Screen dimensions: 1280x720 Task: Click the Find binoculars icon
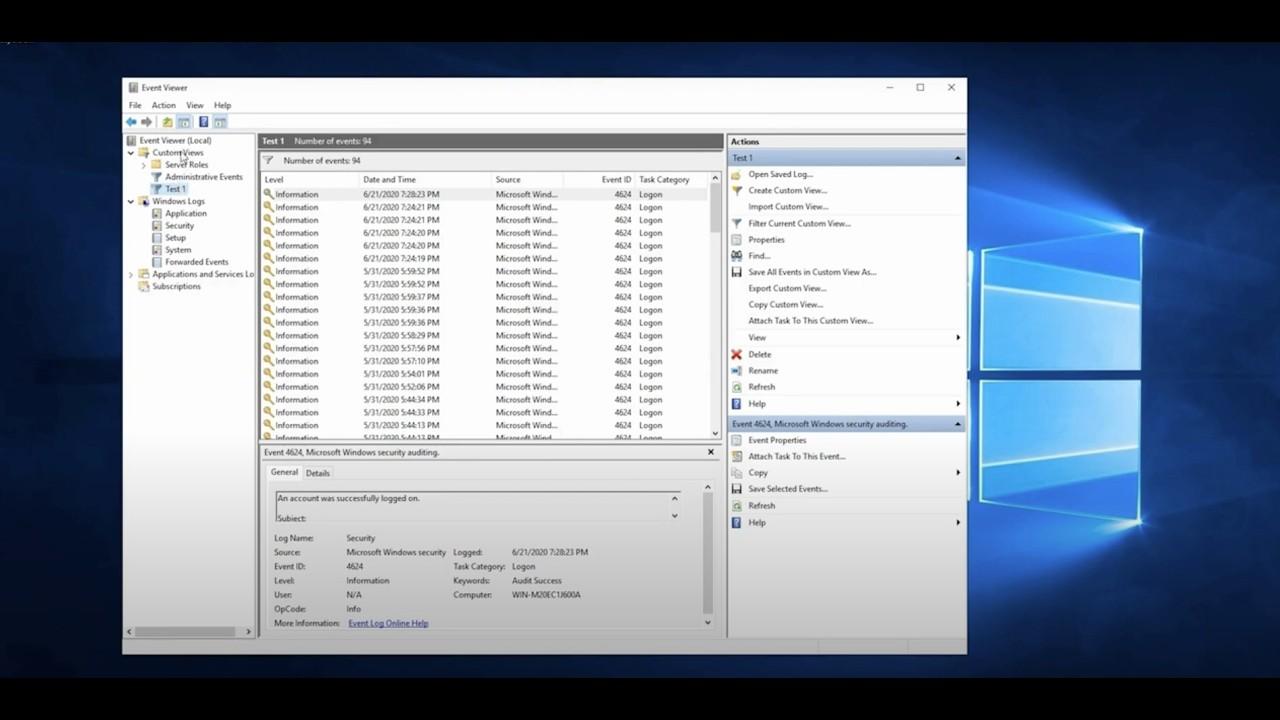click(737, 256)
